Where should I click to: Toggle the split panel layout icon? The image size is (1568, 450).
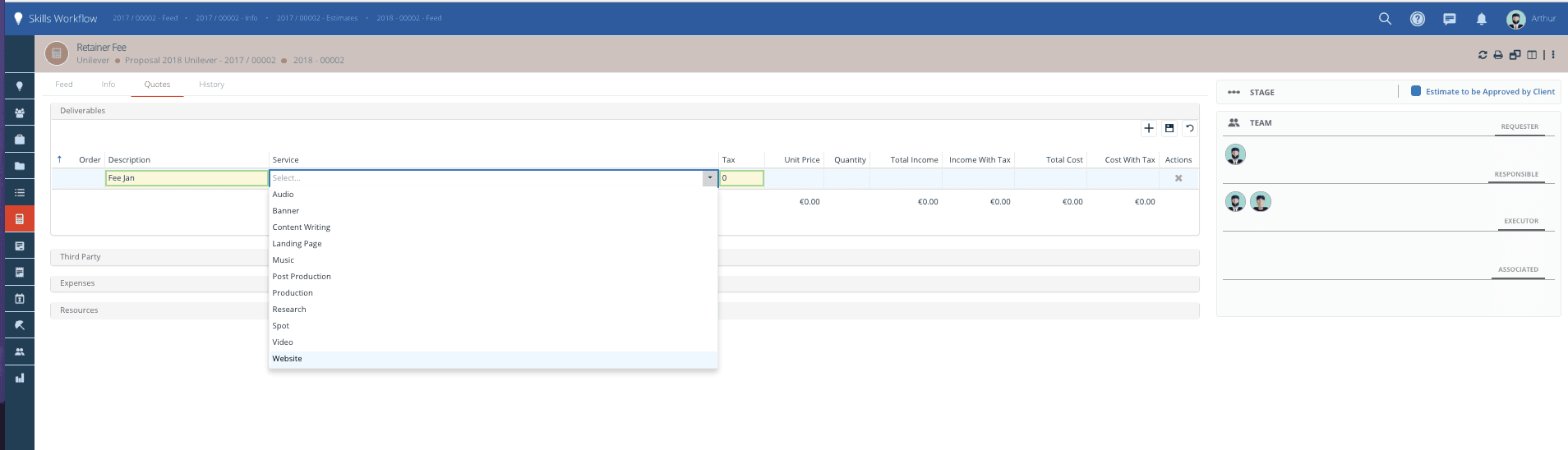pyautogui.click(x=1532, y=55)
